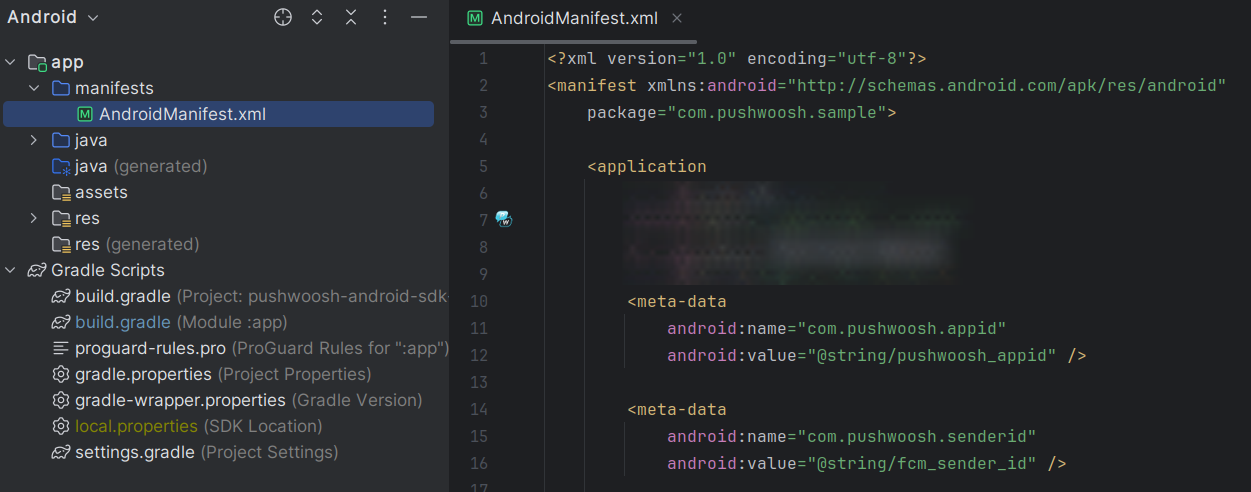Select the res (generated) folder
Screen dimensions: 1251x492
(x=137, y=244)
